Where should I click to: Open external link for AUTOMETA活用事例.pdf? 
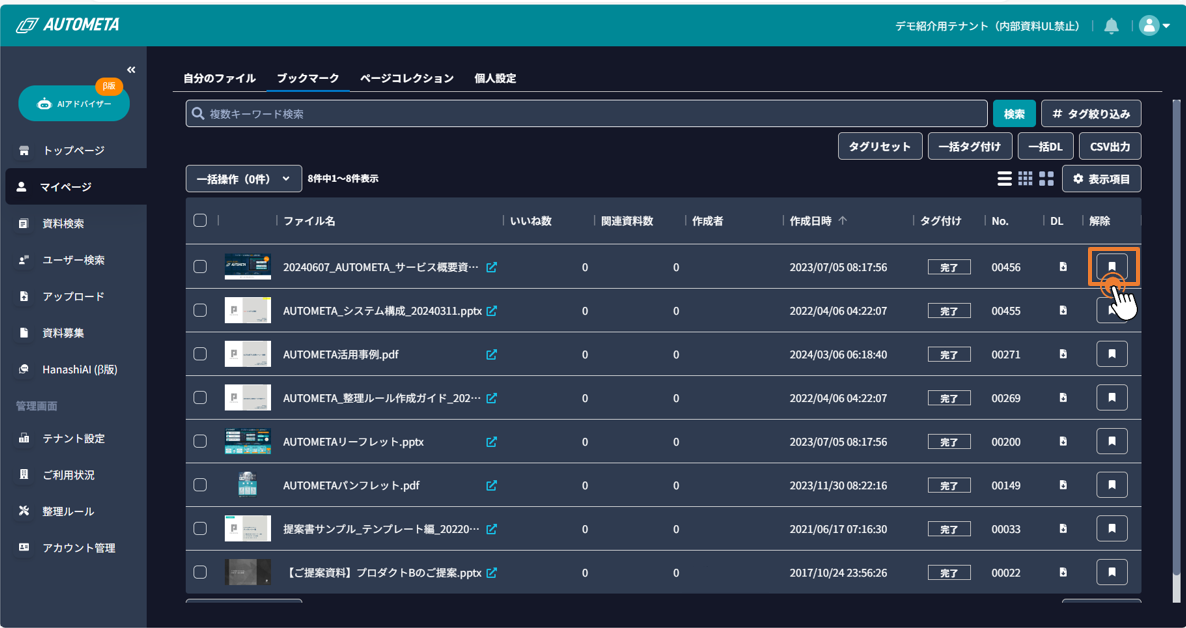[x=492, y=354]
